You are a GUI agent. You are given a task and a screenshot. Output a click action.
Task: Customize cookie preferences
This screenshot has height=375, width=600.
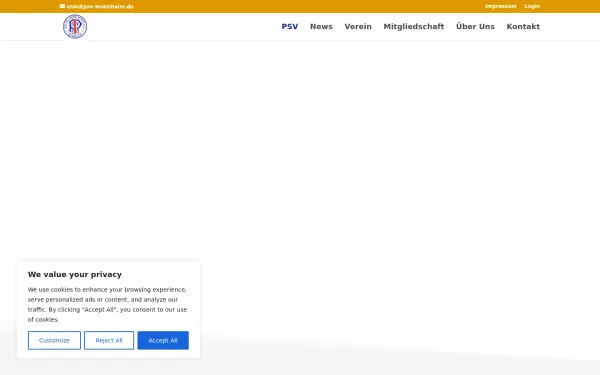[x=54, y=340]
